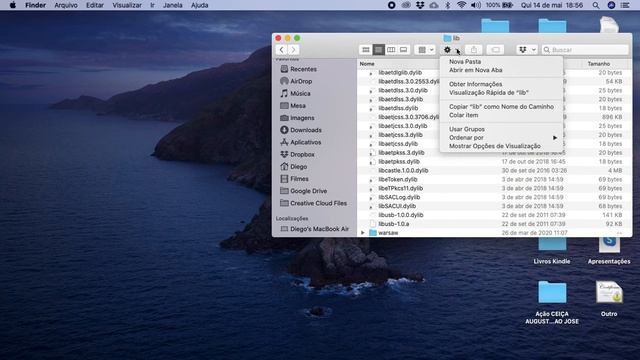The image size is (640, 360).
Task: Select the Outro desktop file
Action: pyautogui.click(x=609, y=299)
